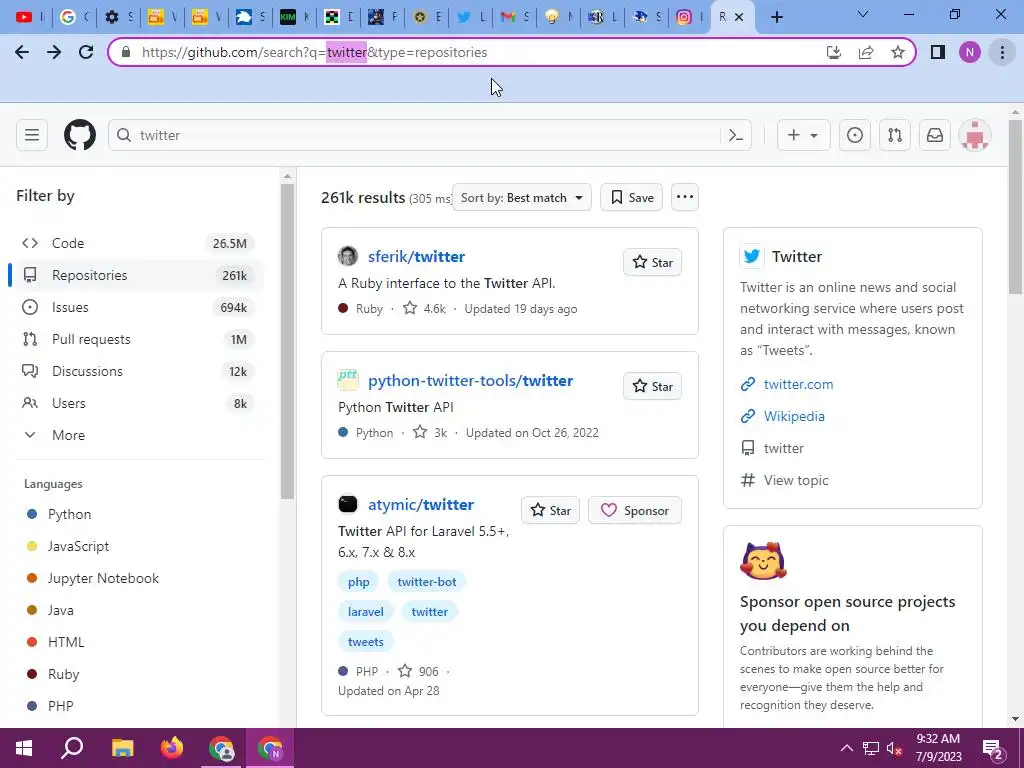Save this search with Save button
Screen dimensions: 1024x768
pos(632,197)
